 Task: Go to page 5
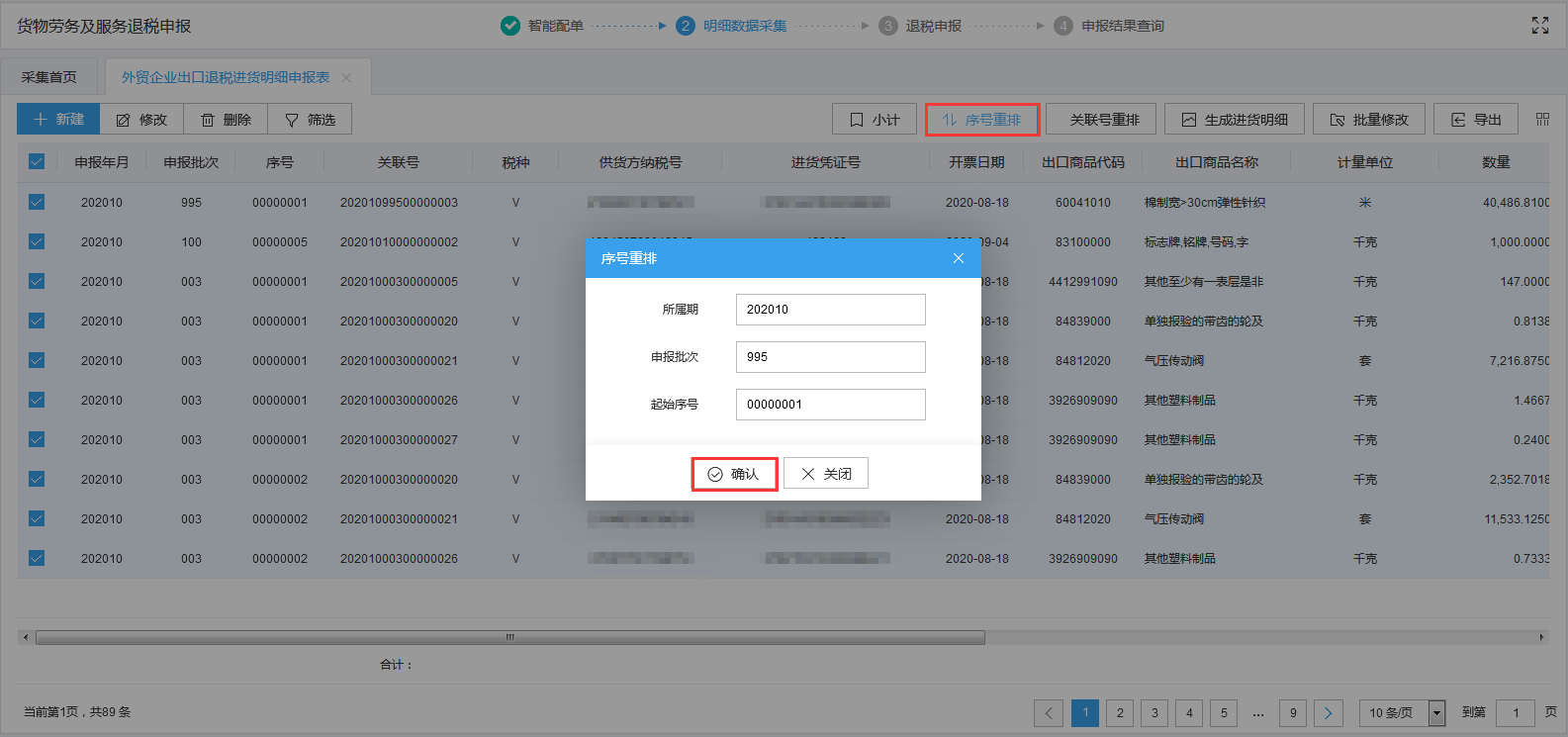tap(1224, 712)
